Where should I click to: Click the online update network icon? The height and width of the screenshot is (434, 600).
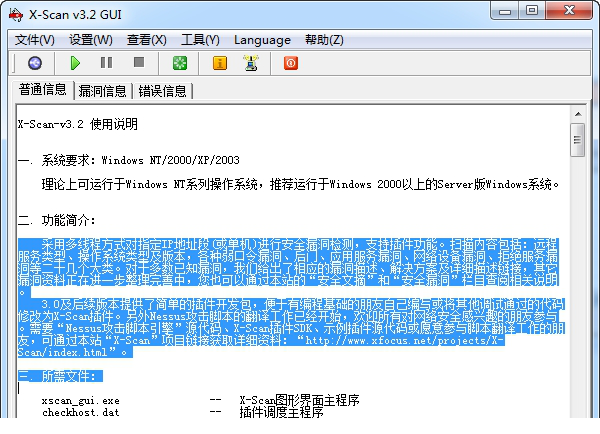[x=251, y=63]
